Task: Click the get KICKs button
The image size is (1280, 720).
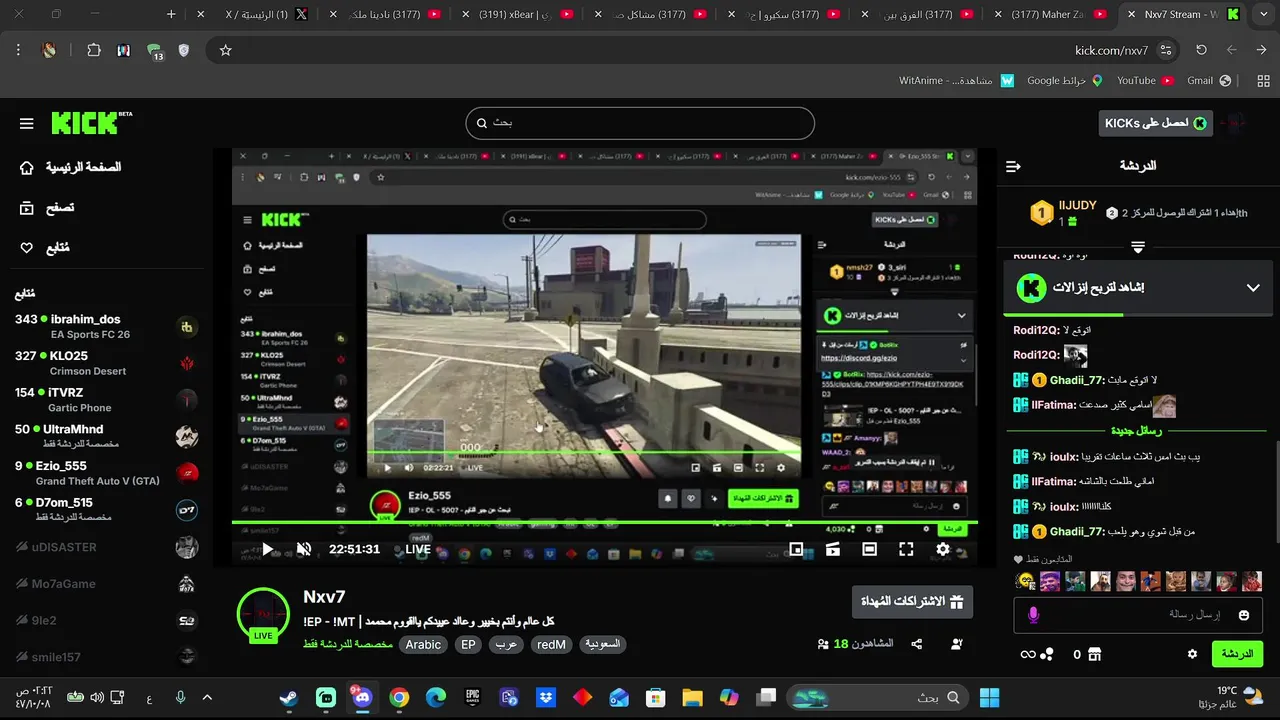Action: tap(1155, 123)
